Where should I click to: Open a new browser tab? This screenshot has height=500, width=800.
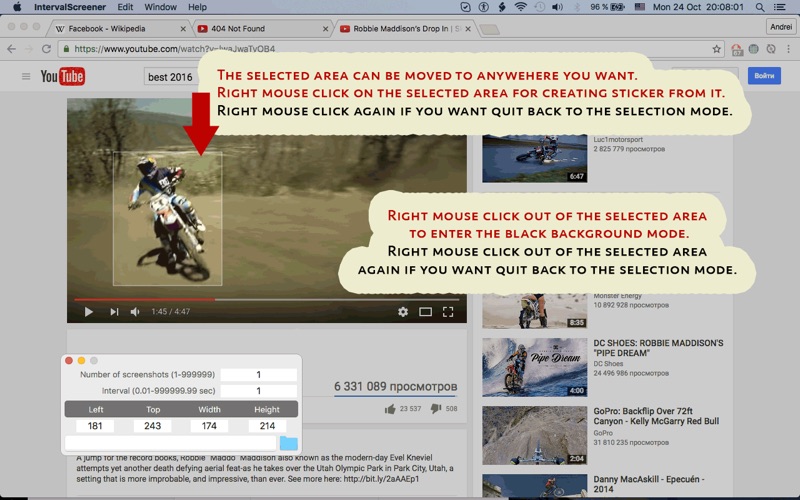tap(490, 30)
